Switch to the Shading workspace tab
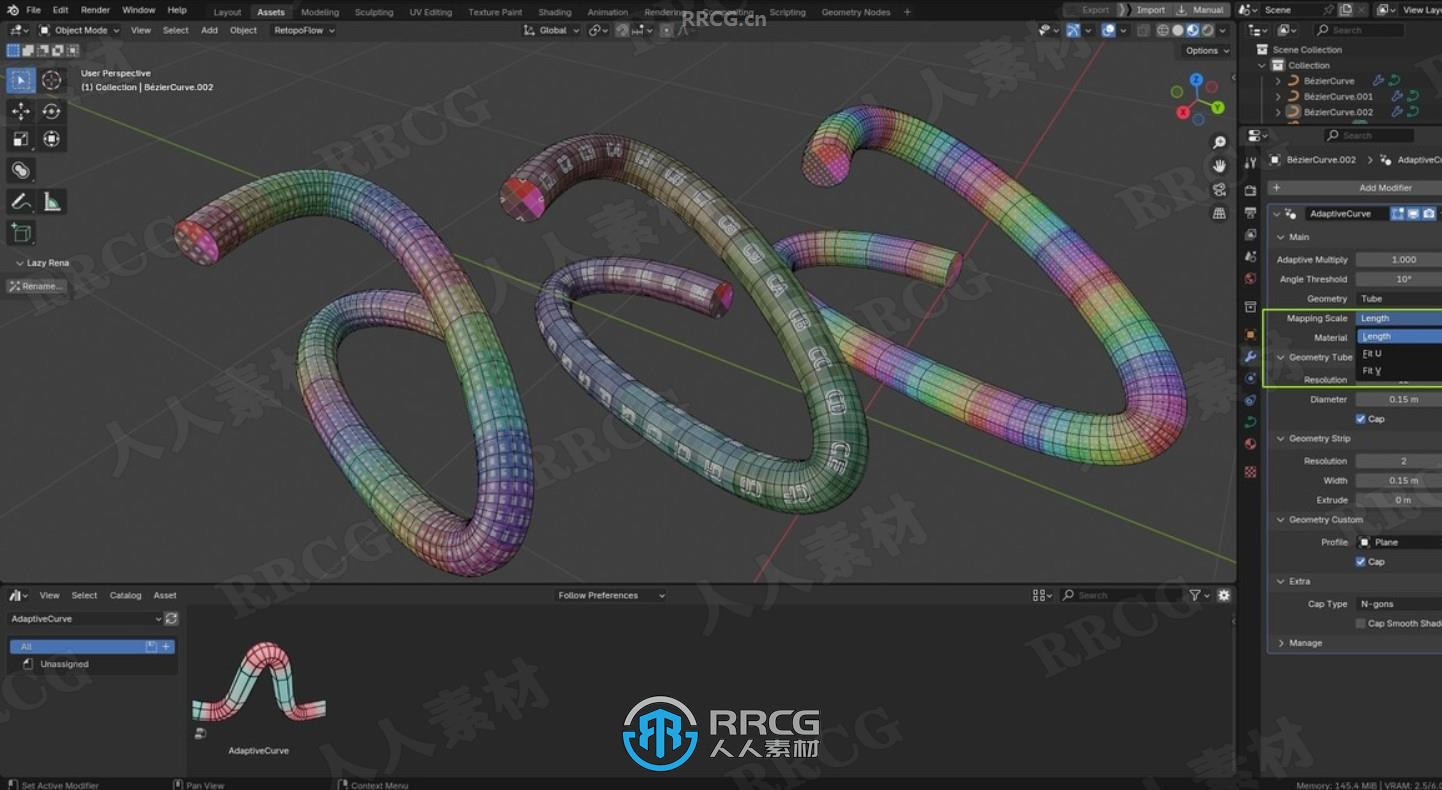Viewport: 1442px width, 790px height. 555,12
